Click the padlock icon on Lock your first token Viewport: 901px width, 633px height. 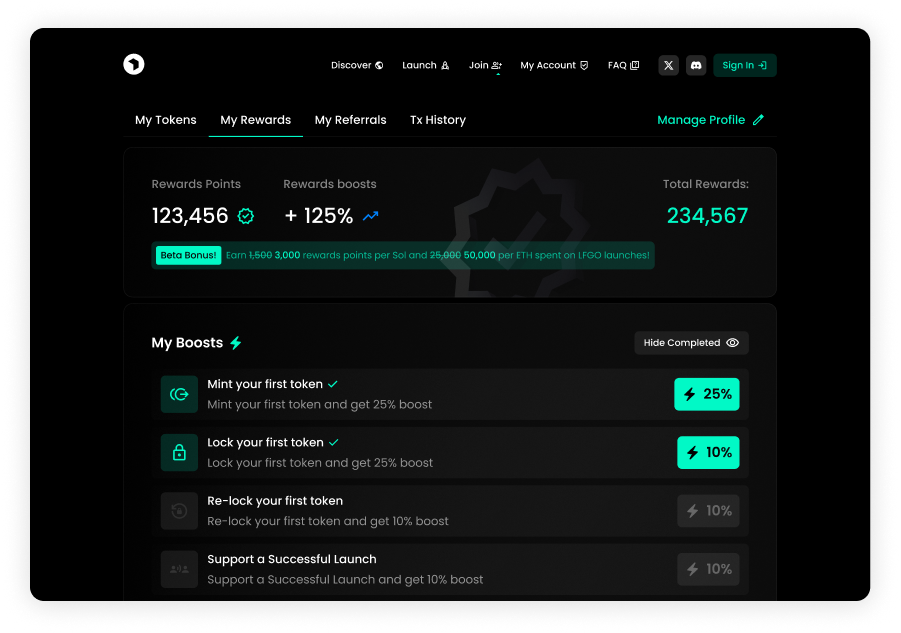[179, 452]
